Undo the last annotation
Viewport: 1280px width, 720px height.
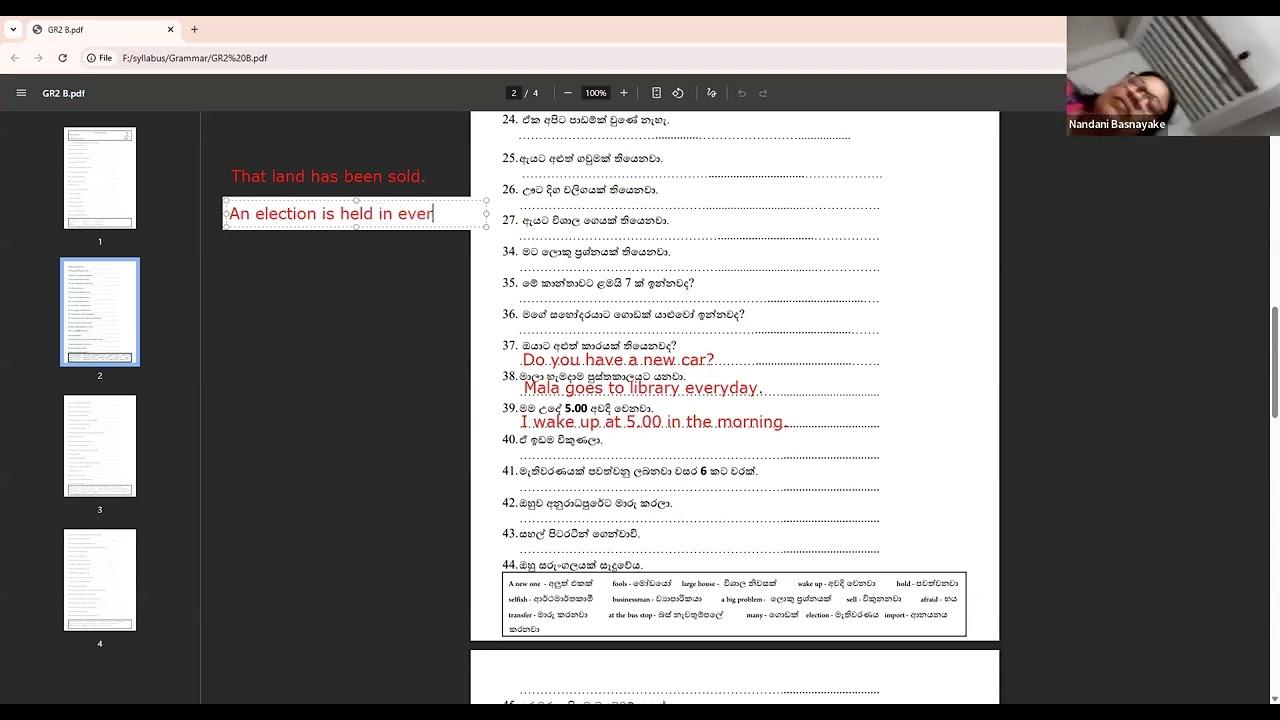pyautogui.click(x=742, y=93)
